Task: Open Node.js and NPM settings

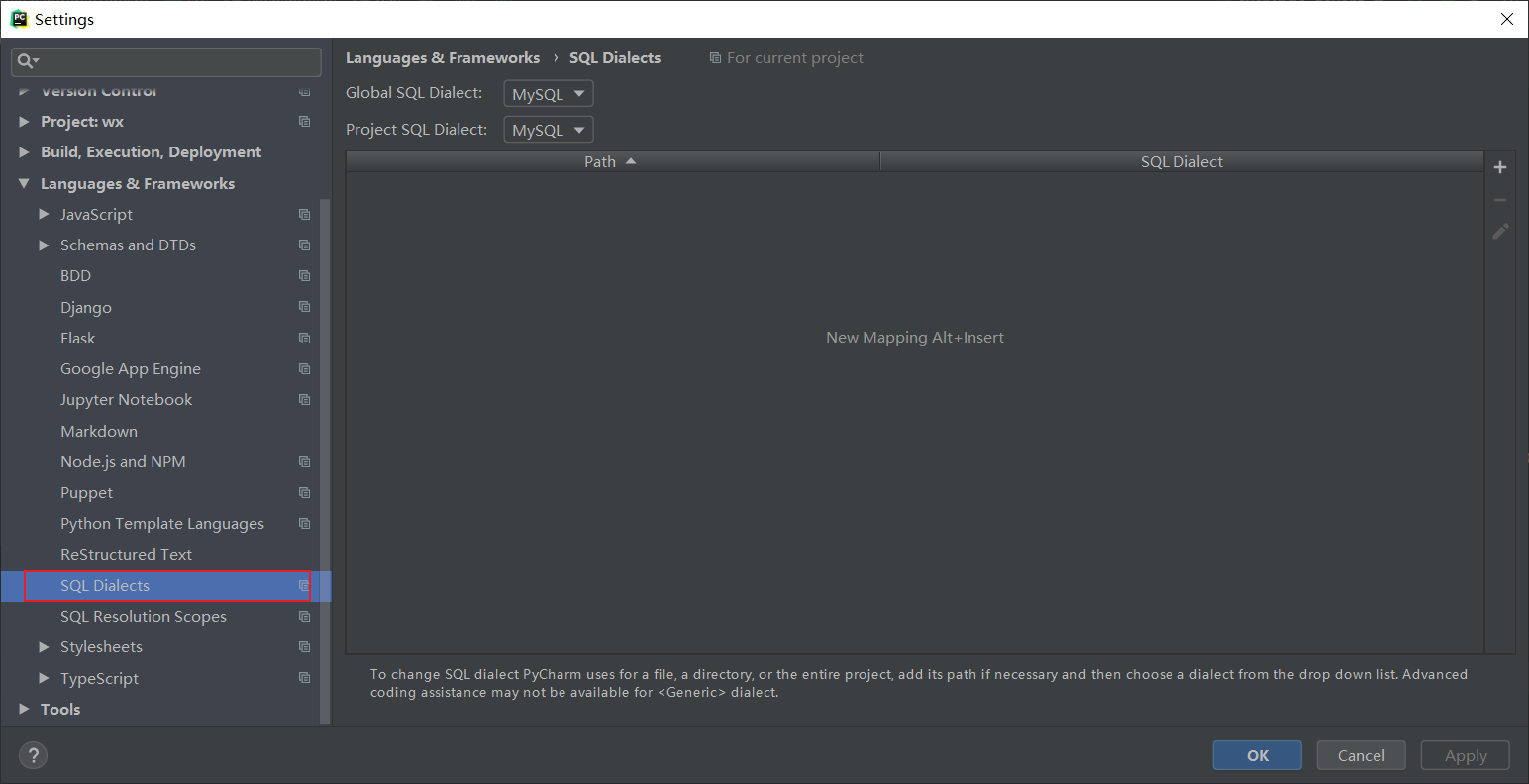Action: click(123, 462)
